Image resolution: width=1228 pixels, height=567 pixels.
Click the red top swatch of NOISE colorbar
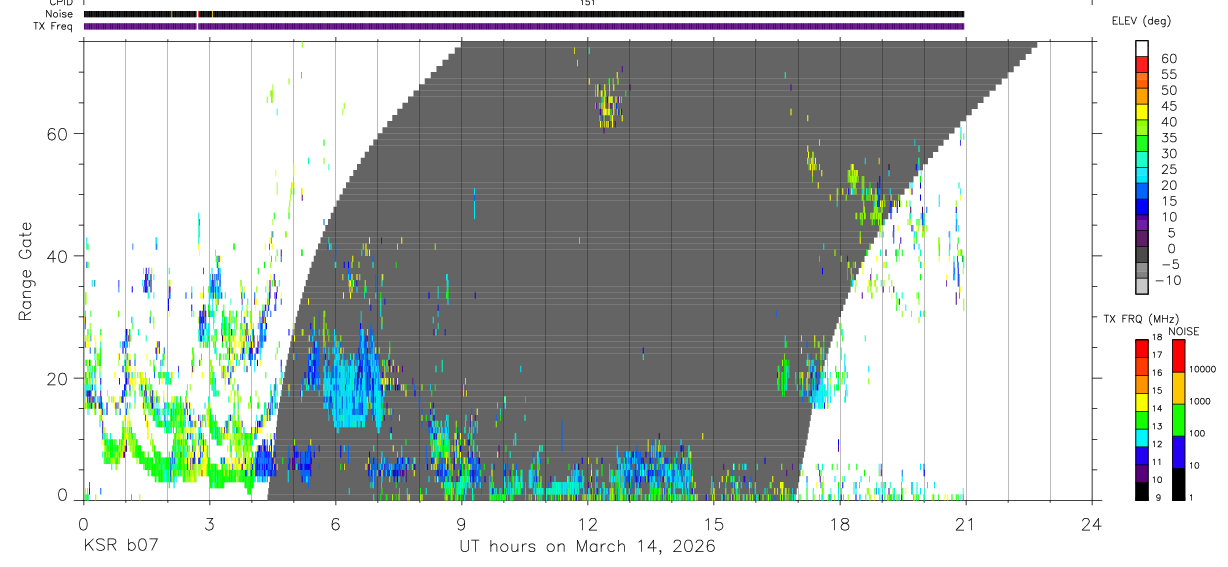coord(1177,356)
